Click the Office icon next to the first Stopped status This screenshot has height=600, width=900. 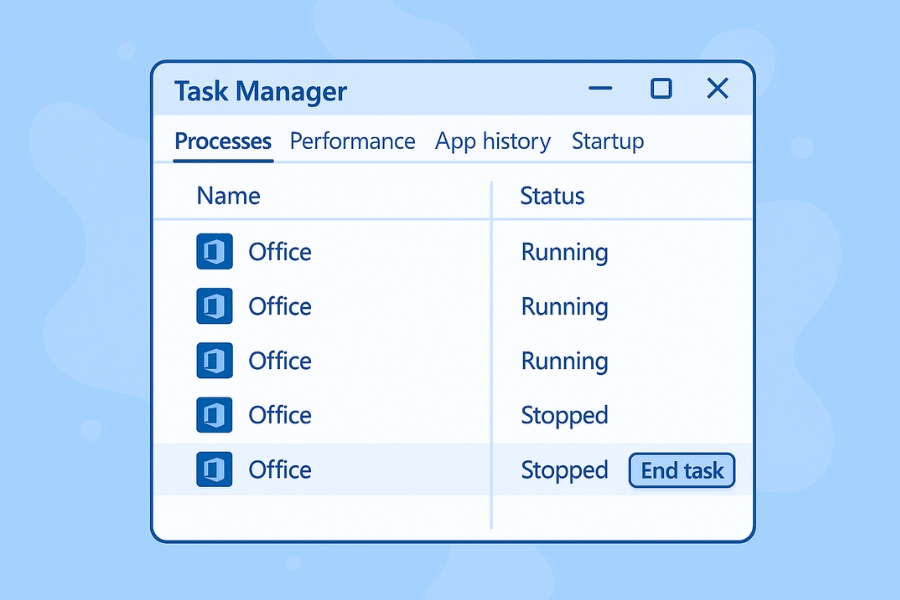click(214, 415)
